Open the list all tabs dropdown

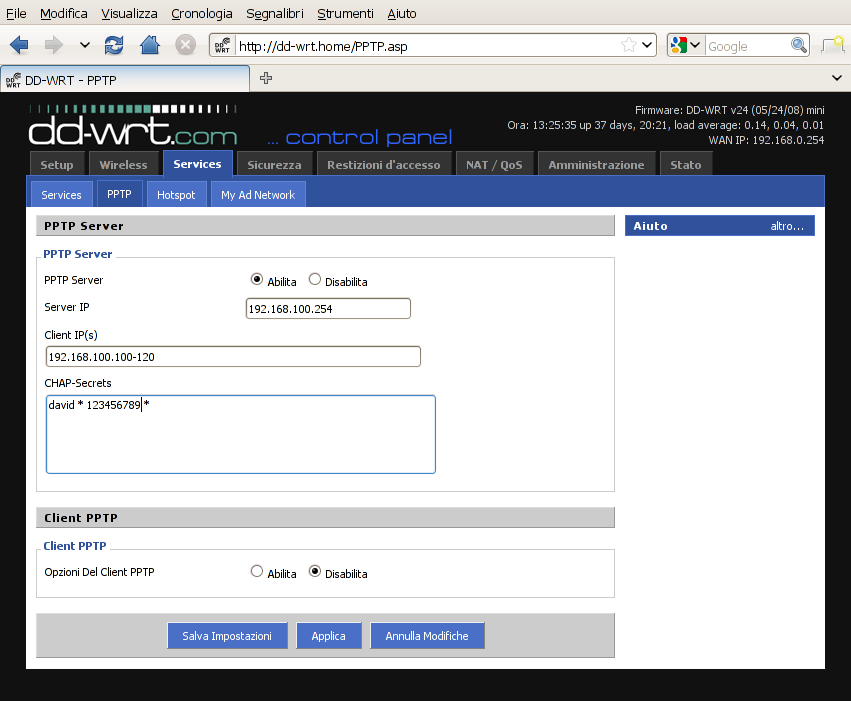pyautogui.click(x=837, y=78)
